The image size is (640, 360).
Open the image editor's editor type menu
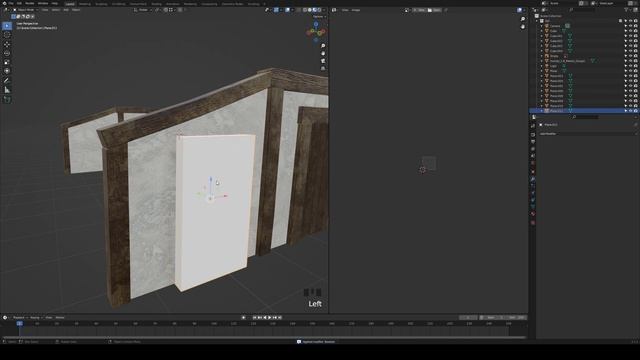tap(335, 10)
